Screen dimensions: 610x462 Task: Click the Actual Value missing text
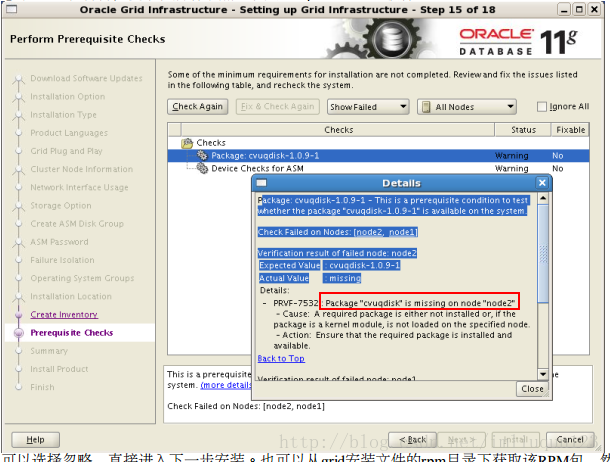[342, 278]
